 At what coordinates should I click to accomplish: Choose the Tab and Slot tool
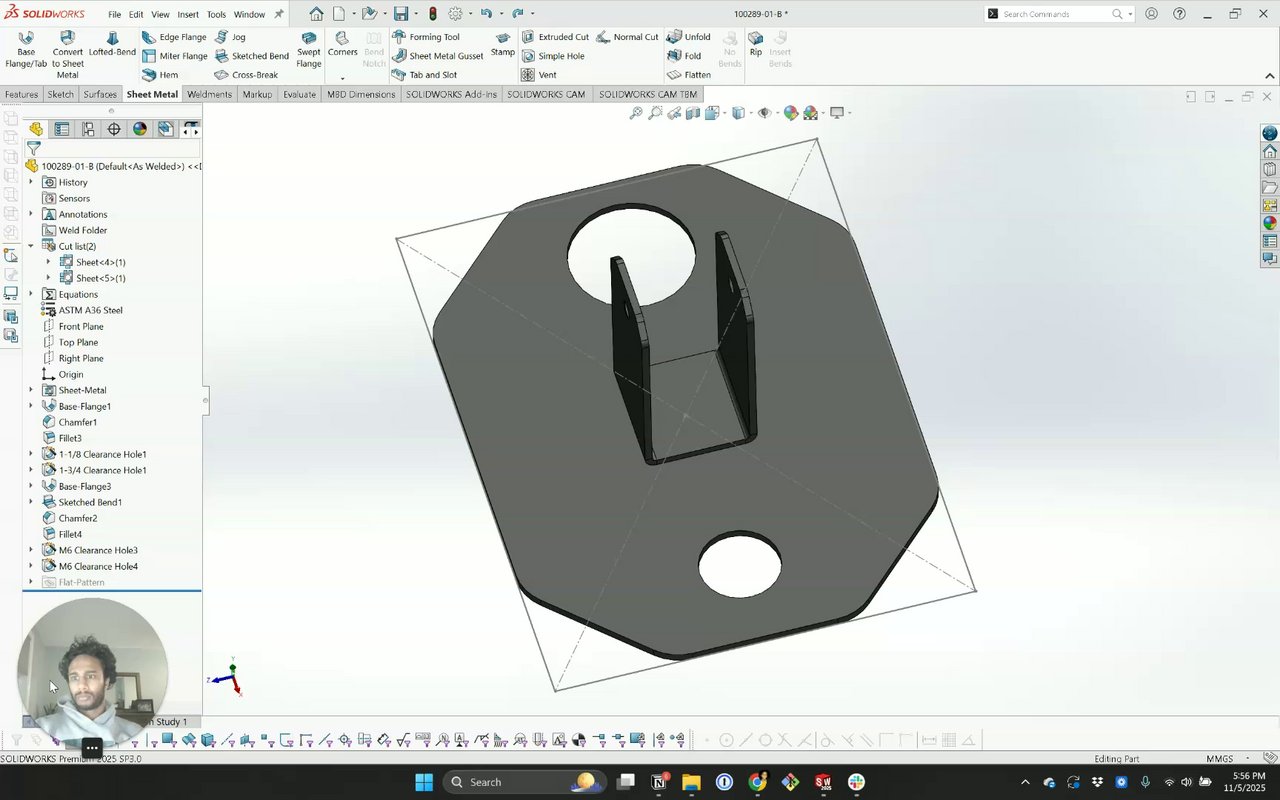(425, 75)
